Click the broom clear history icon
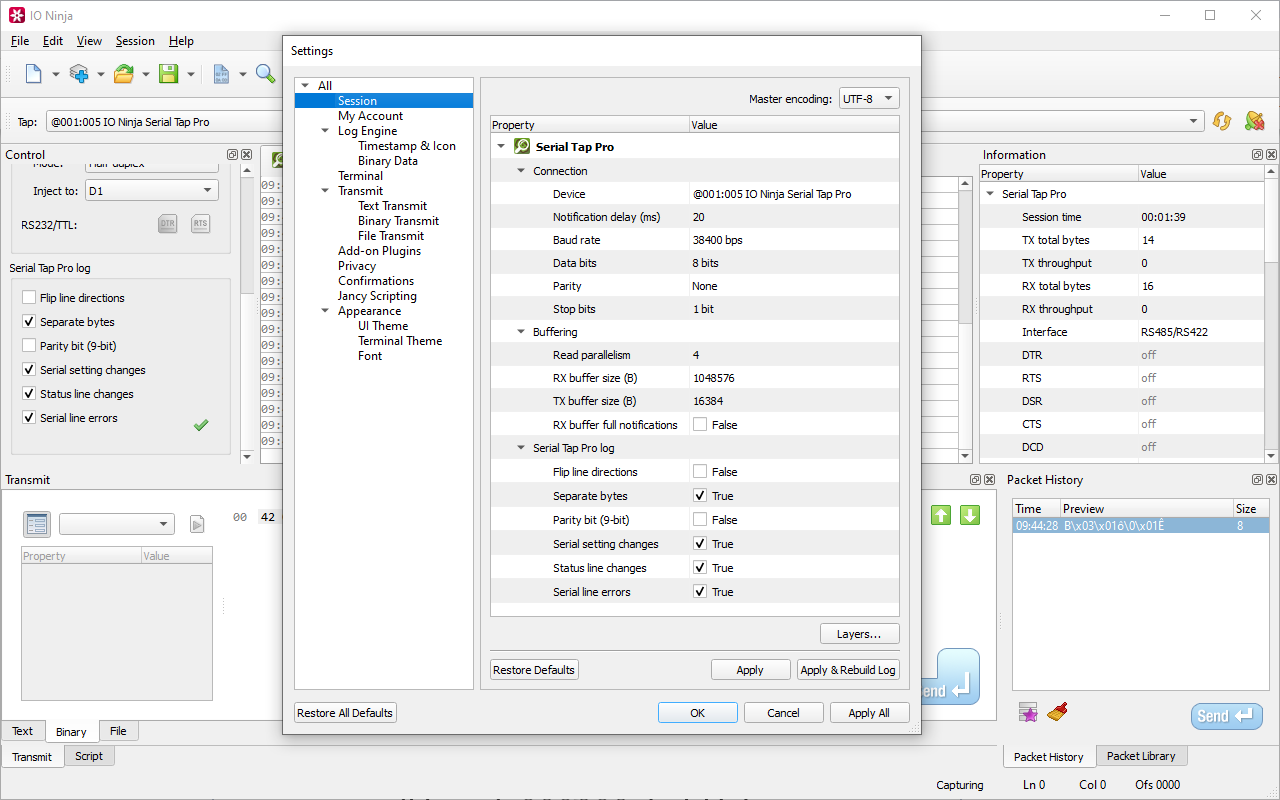 pos(1058,712)
